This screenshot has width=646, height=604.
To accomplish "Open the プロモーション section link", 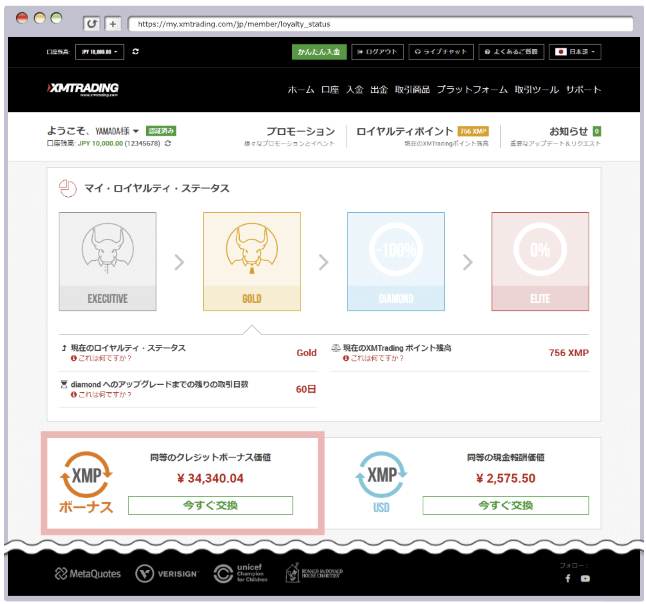I will click(x=300, y=131).
